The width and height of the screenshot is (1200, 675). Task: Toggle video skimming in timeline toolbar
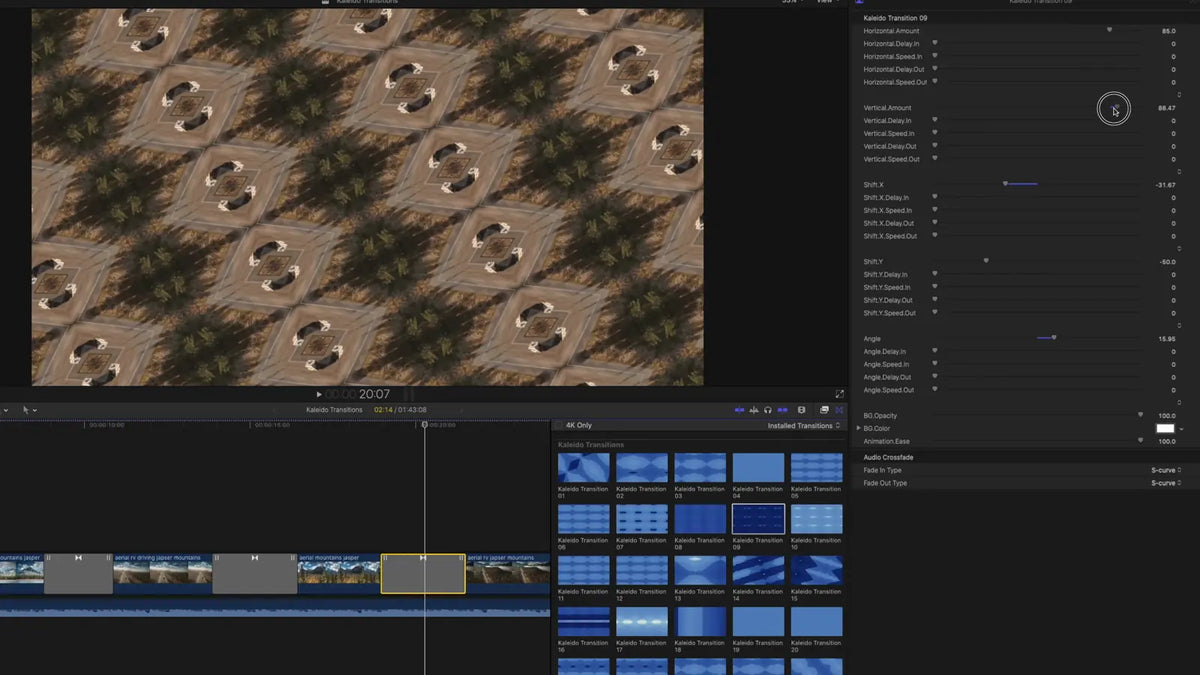click(x=740, y=410)
